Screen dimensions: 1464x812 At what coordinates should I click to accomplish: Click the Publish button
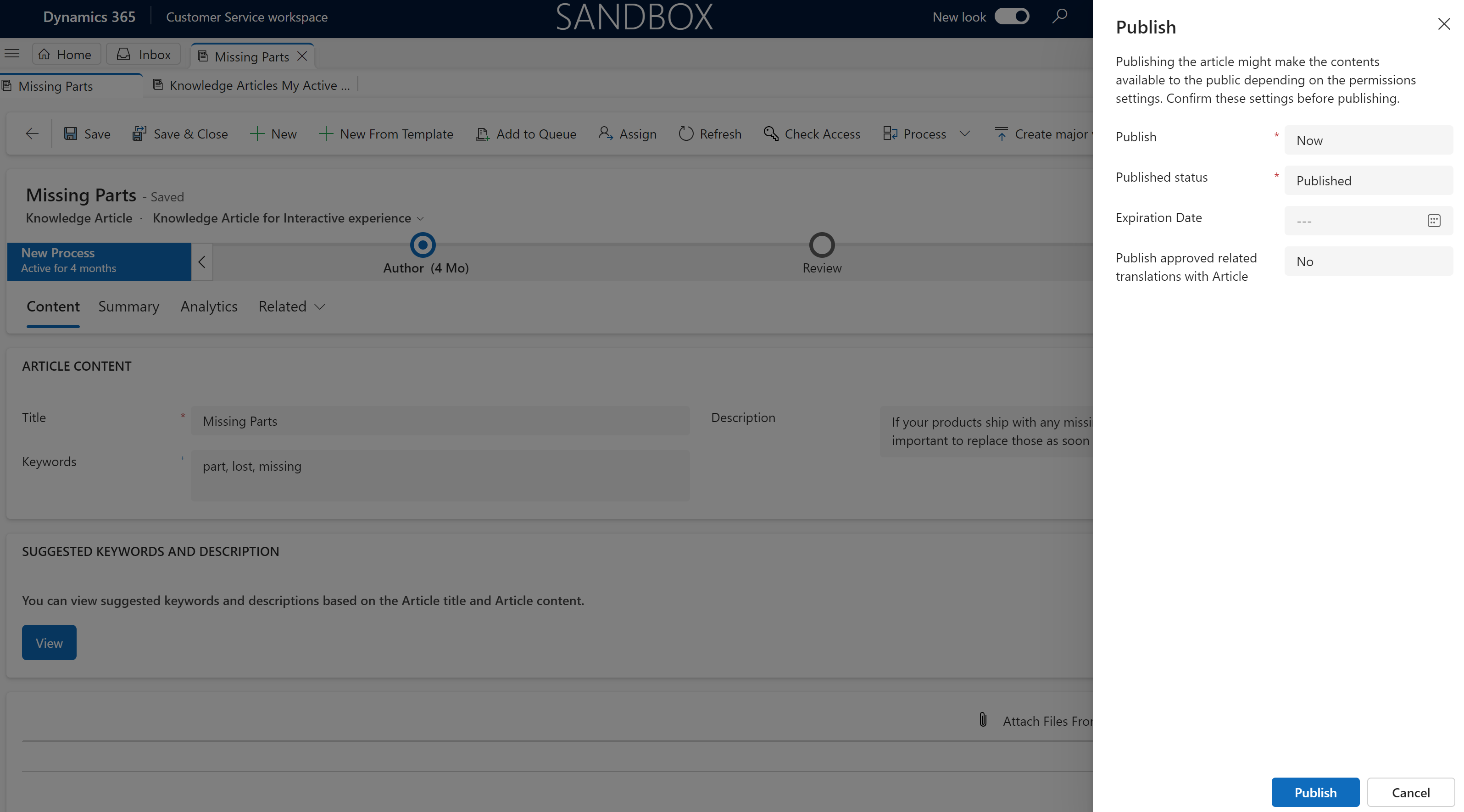pos(1315,792)
